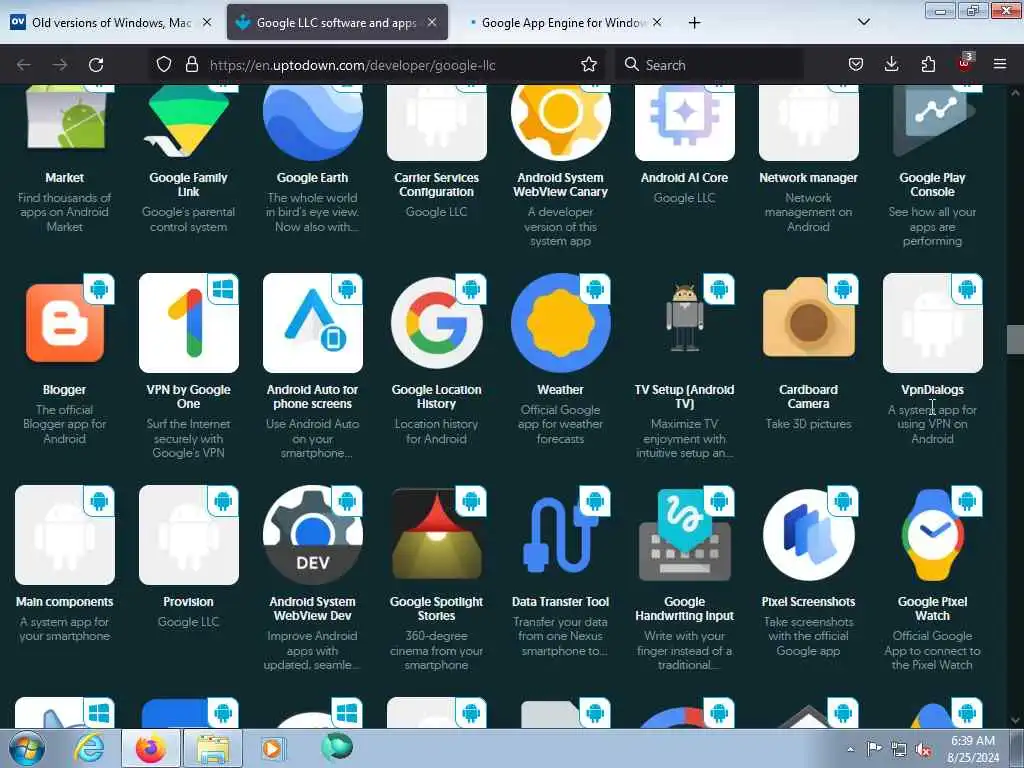Close the Old versions of Windows tab

click(207, 22)
